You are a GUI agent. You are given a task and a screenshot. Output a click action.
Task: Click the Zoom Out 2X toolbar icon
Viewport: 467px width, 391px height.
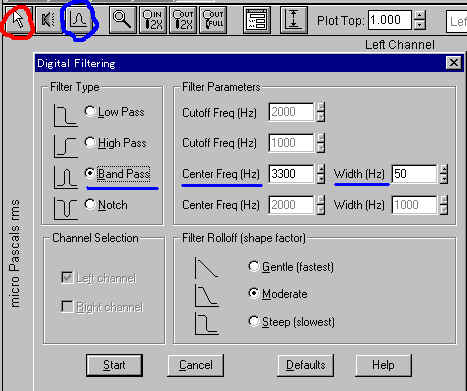(x=183, y=20)
